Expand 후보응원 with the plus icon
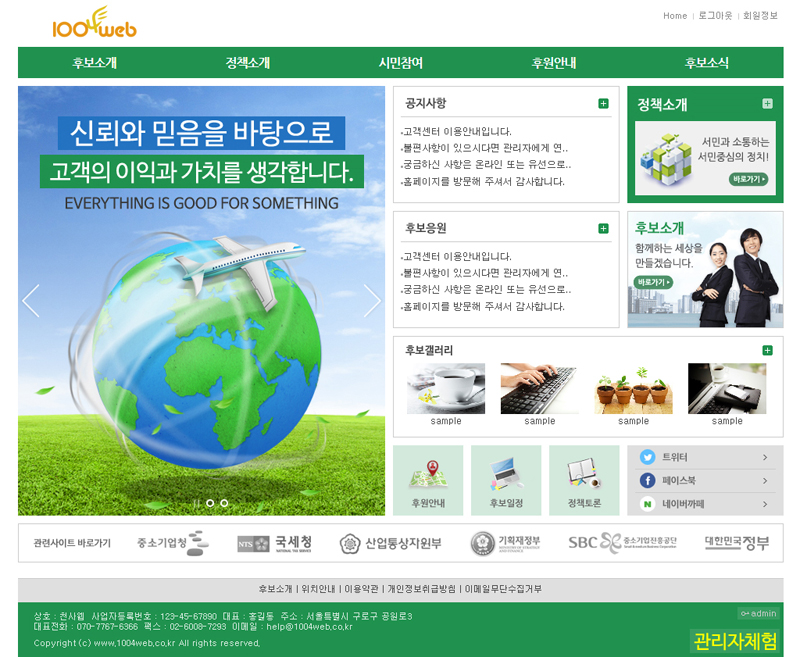Image resolution: width=800 pixels, height=657 pixels. pyautogui.click(x=603, y=229)
